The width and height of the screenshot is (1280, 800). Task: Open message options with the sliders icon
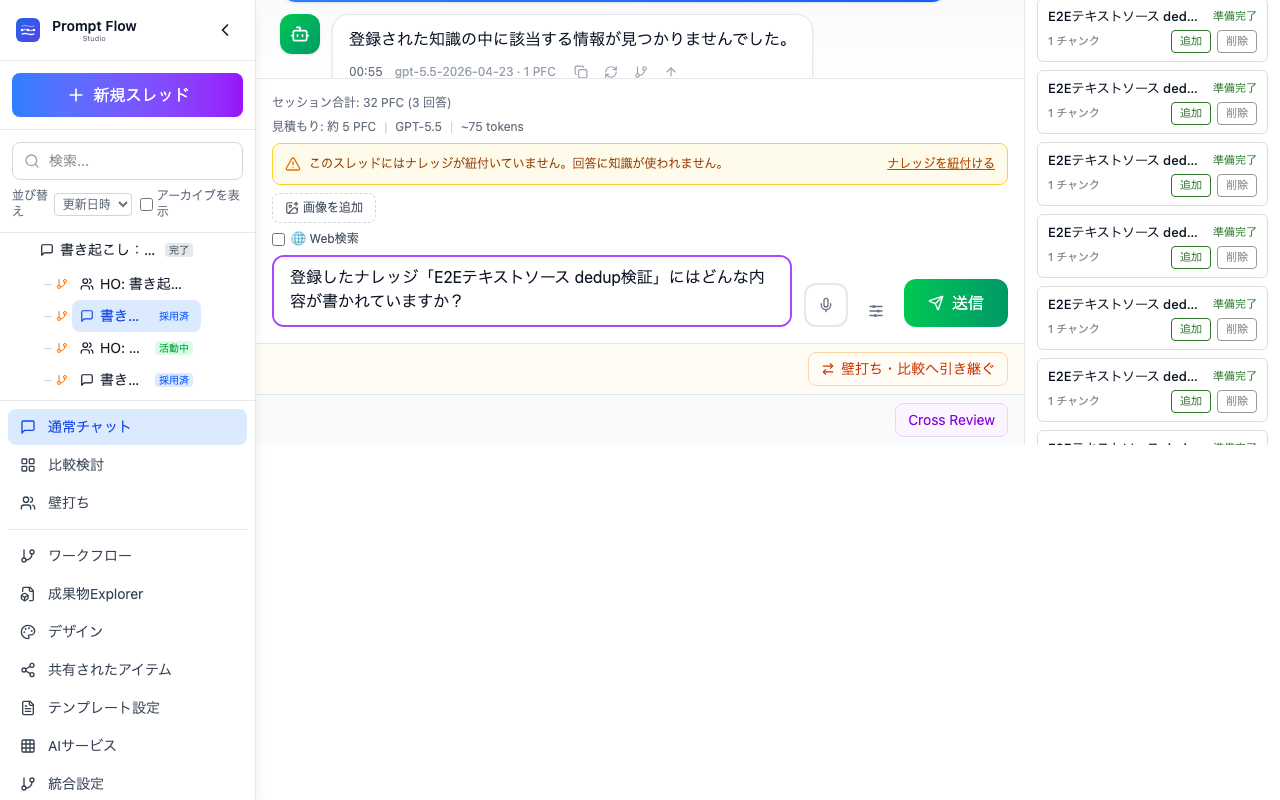pos(876,311)
